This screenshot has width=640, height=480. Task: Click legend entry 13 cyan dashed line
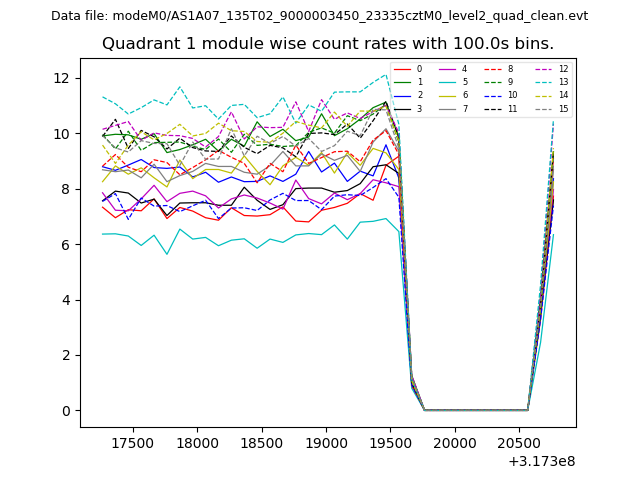point(546,82)
